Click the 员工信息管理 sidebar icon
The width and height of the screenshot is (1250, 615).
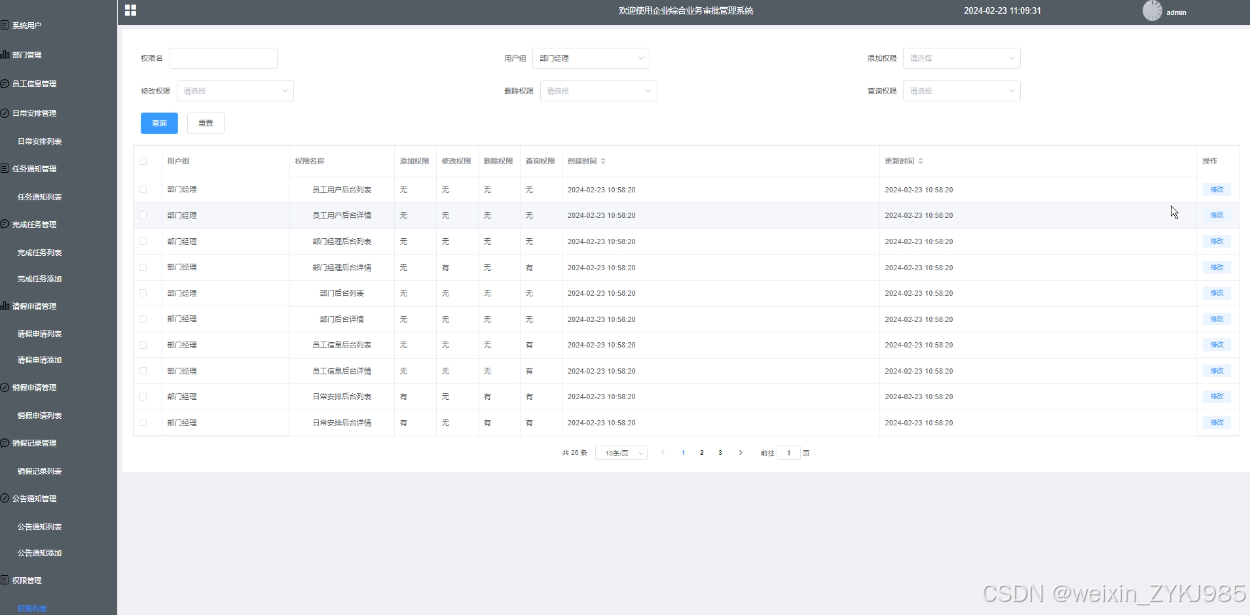(5, 84)
